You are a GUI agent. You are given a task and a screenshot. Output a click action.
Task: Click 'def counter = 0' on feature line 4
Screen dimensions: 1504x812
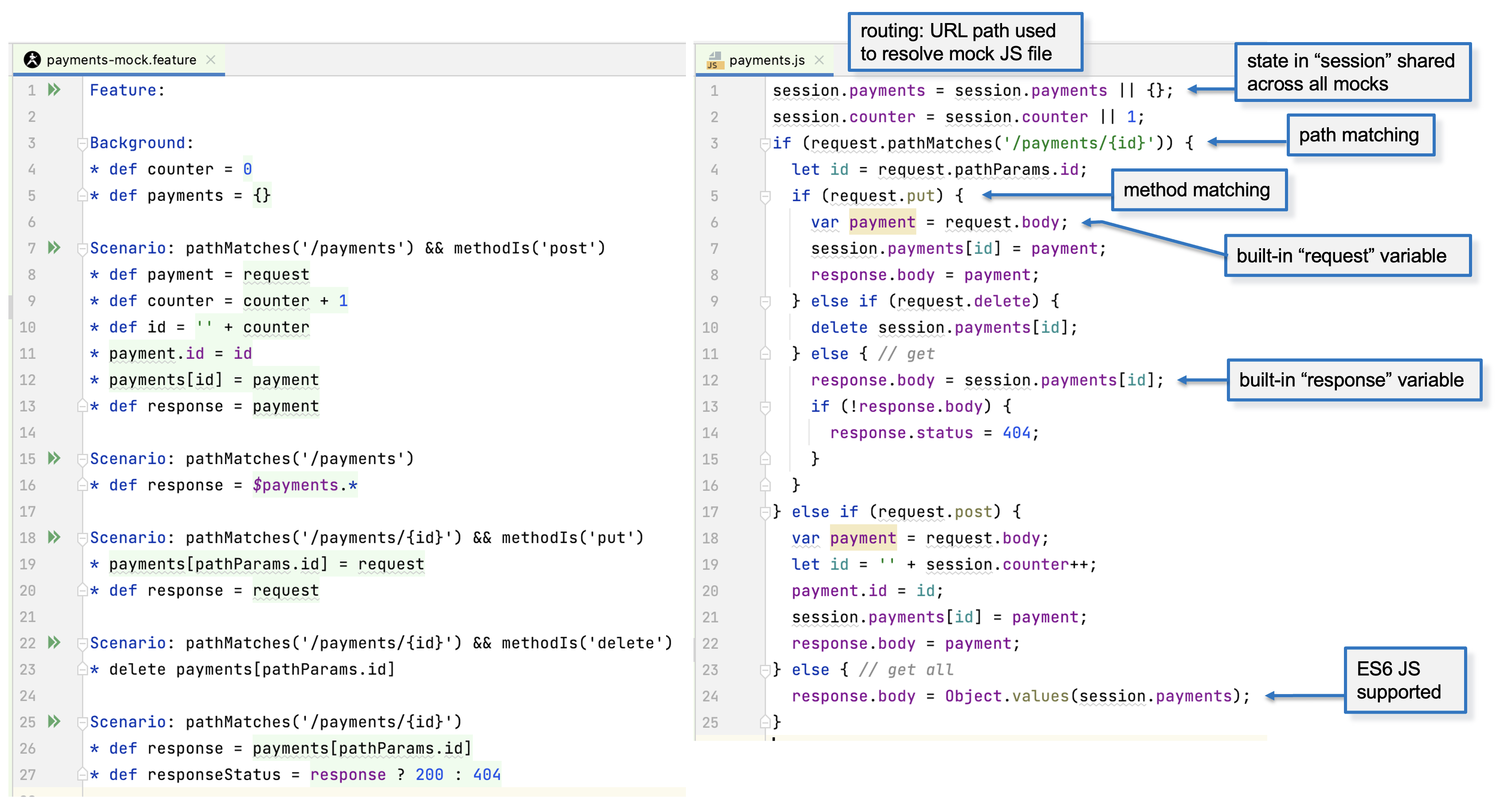[180, 169]
